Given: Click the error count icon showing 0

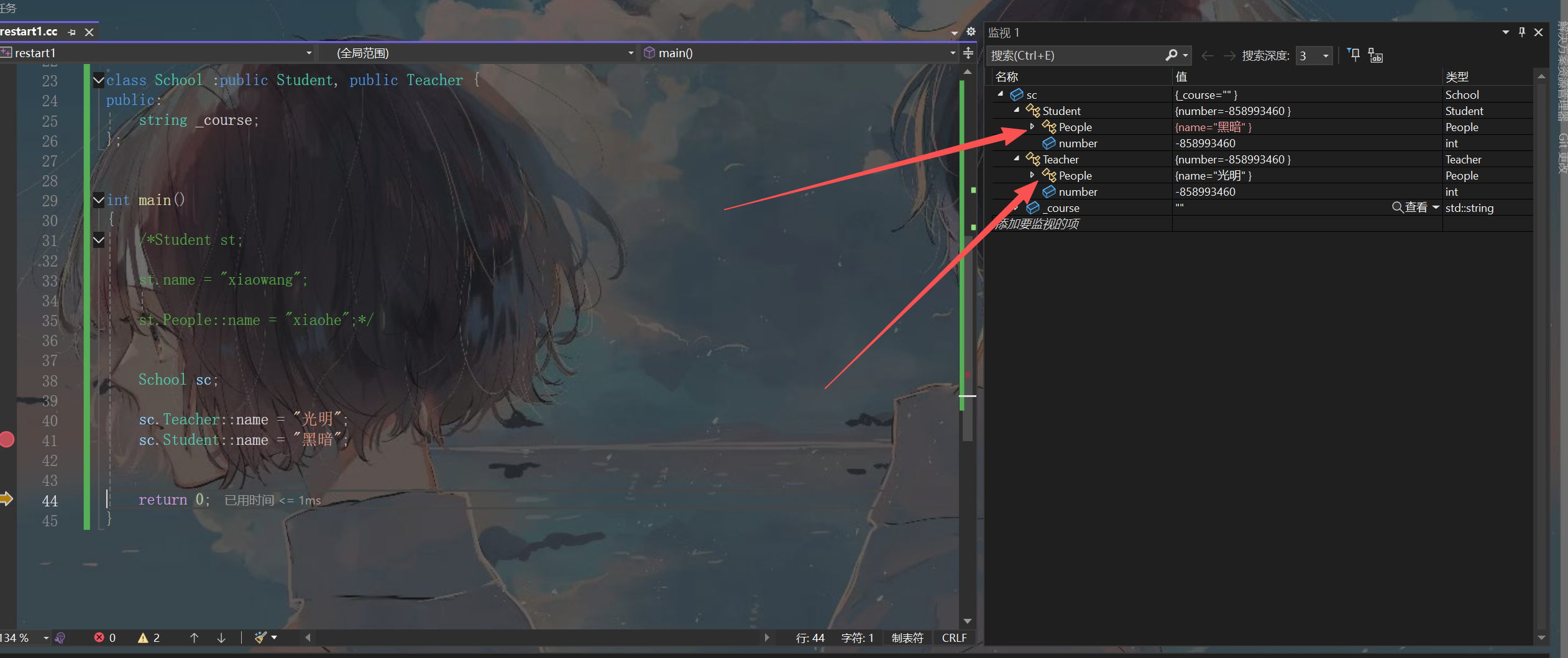Looking at the screenshot, I should (x=99, y=637).
